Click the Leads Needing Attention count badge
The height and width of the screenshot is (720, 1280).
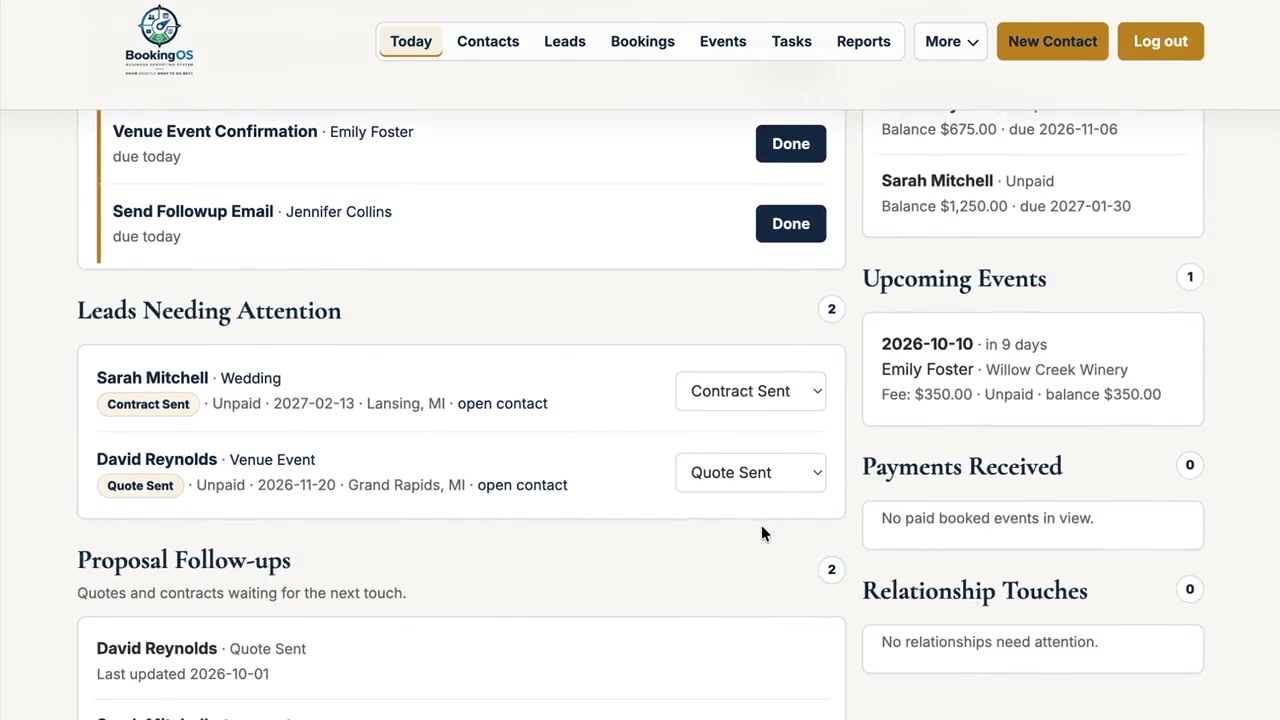831,309
